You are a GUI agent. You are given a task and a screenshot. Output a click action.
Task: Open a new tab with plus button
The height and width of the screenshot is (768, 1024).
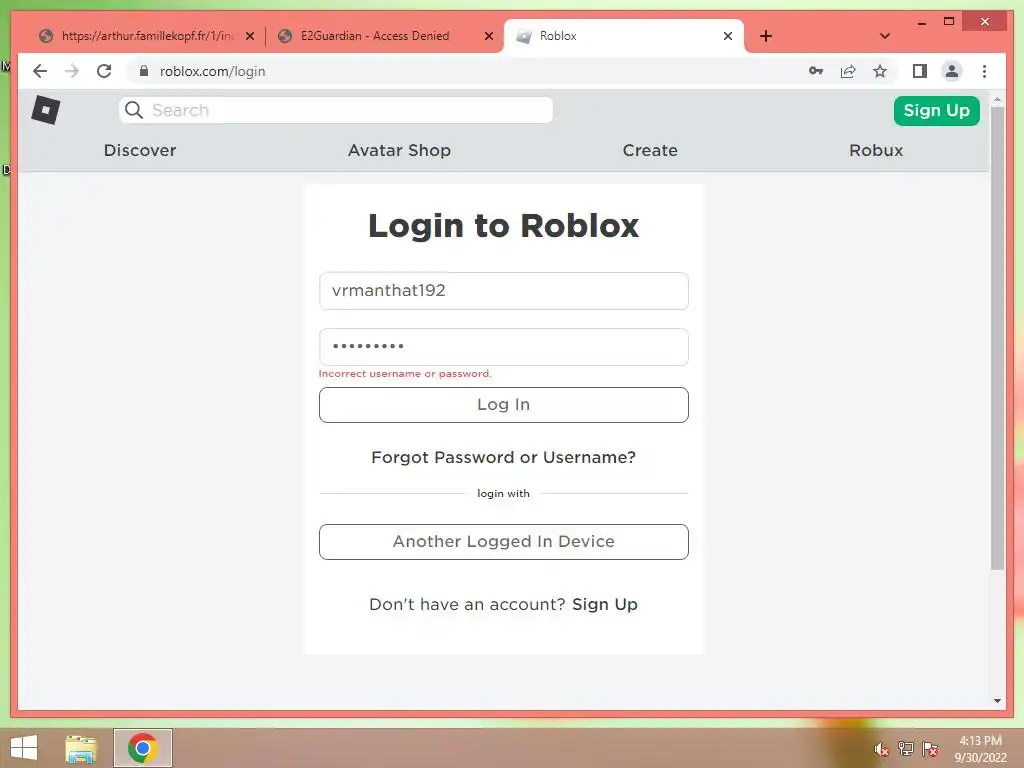(x=766, y=36)
